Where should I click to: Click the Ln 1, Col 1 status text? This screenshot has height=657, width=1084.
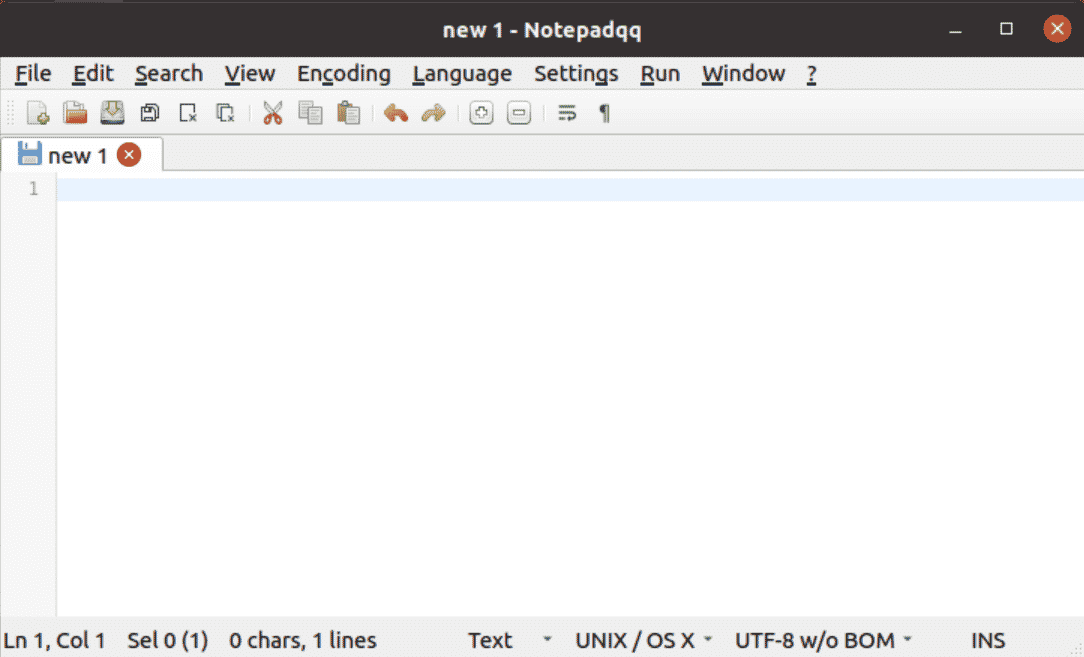coord(55,640)
